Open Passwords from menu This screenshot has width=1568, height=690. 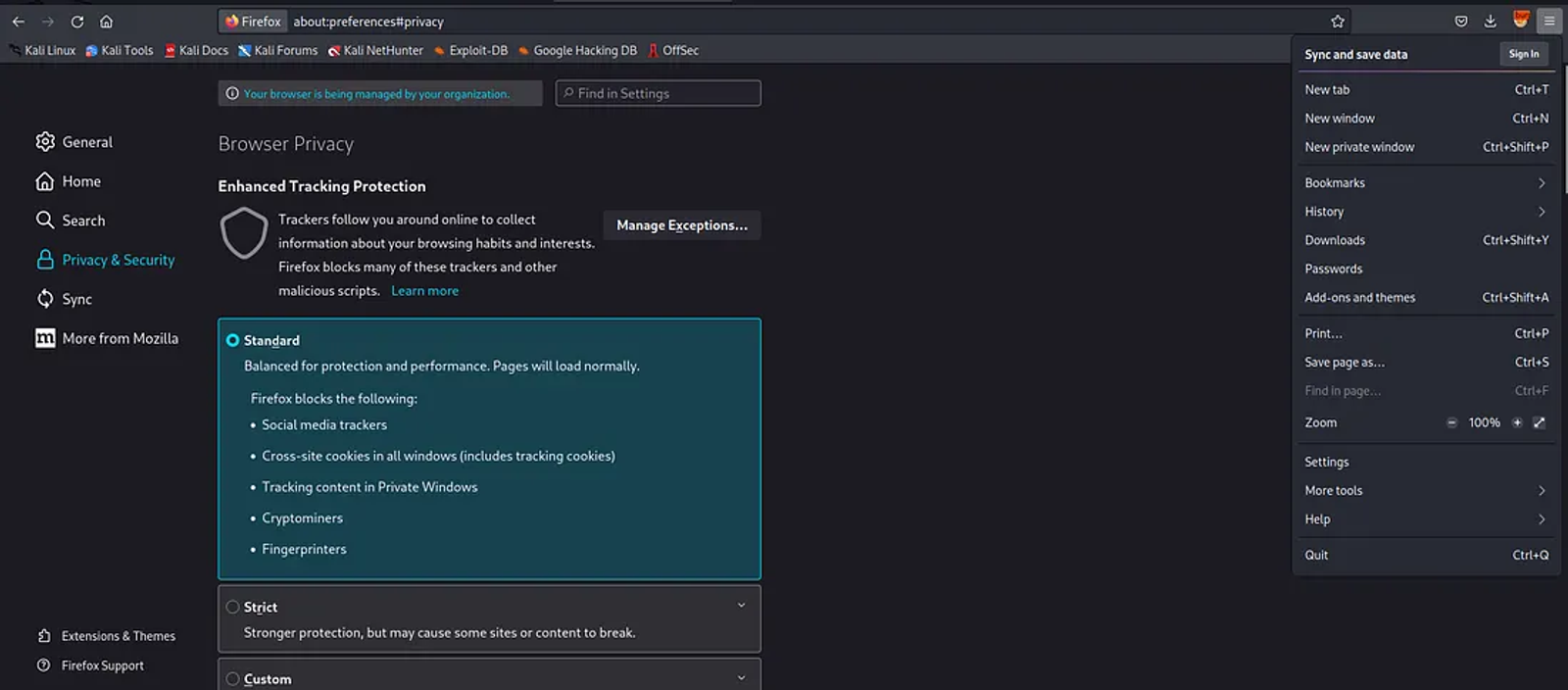pyautogui.click(x=1426, y=269)
